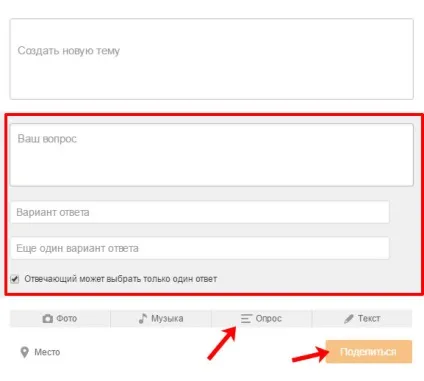Select the Текст tab
424x381 pixels.
point(362,319)
